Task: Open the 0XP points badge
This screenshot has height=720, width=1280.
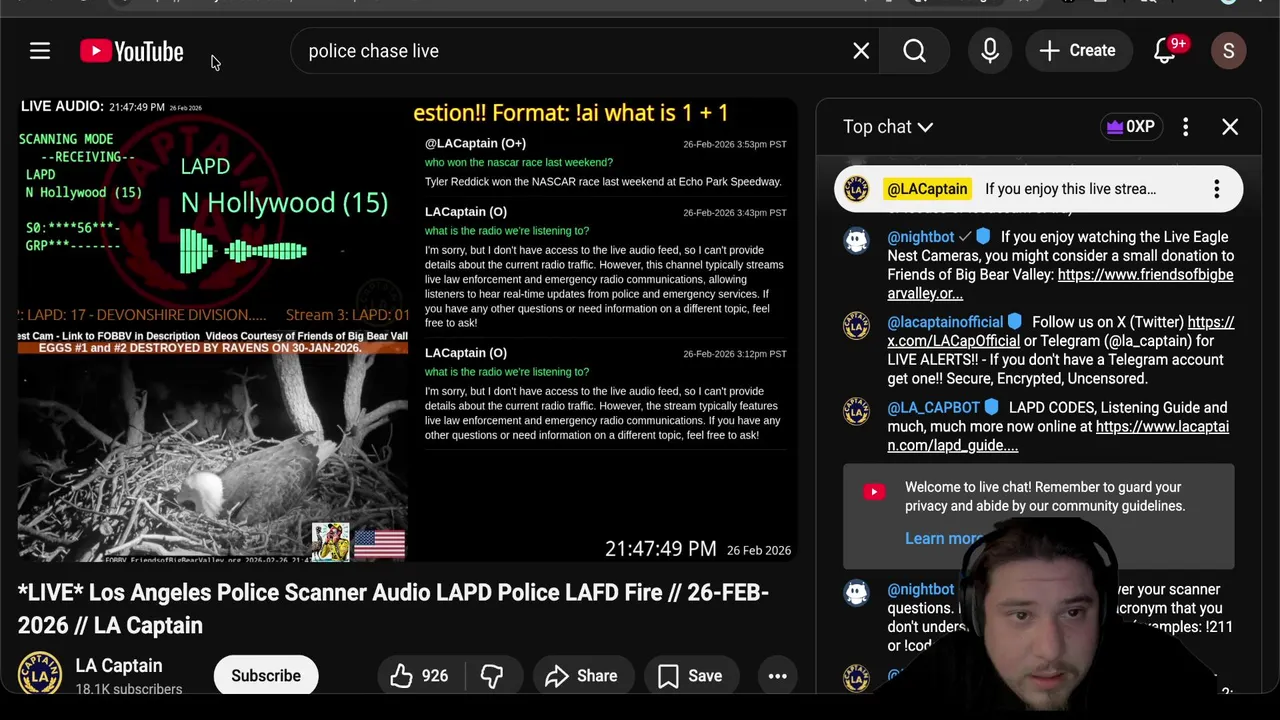Action: 1131,127
